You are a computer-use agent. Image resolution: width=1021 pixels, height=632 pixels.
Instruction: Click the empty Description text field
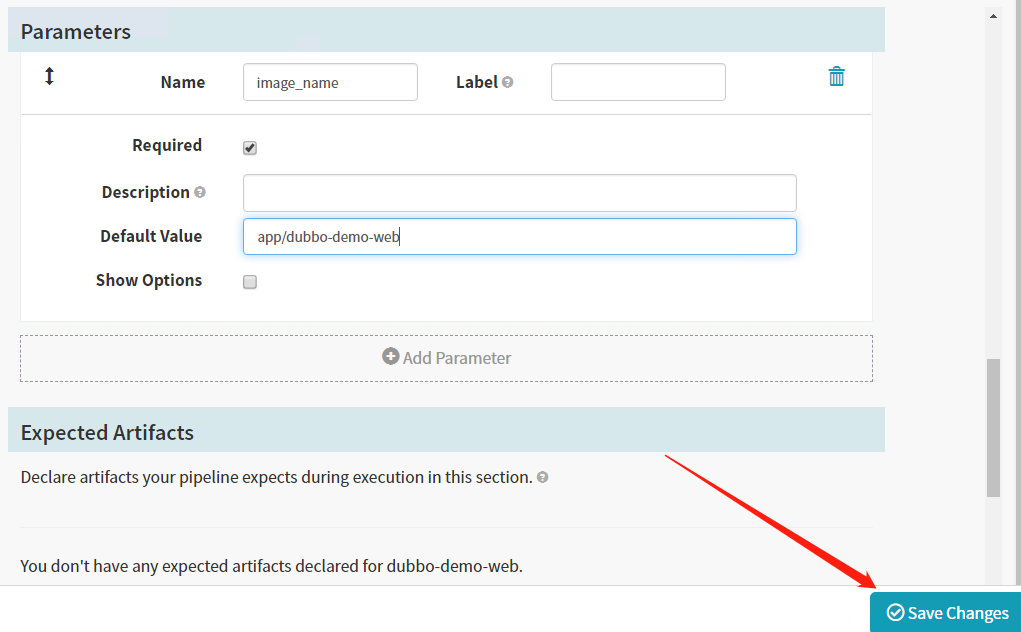tap(519, 193)
